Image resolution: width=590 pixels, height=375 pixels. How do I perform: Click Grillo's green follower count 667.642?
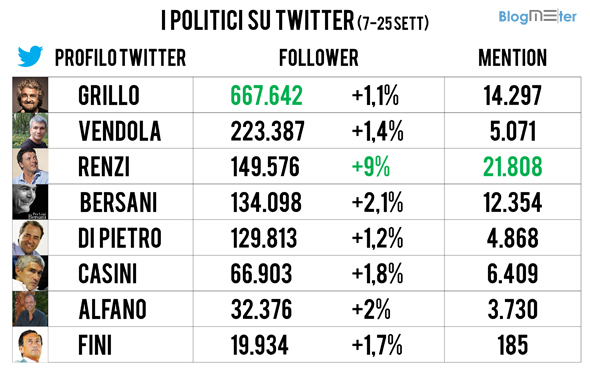(266, 95)
